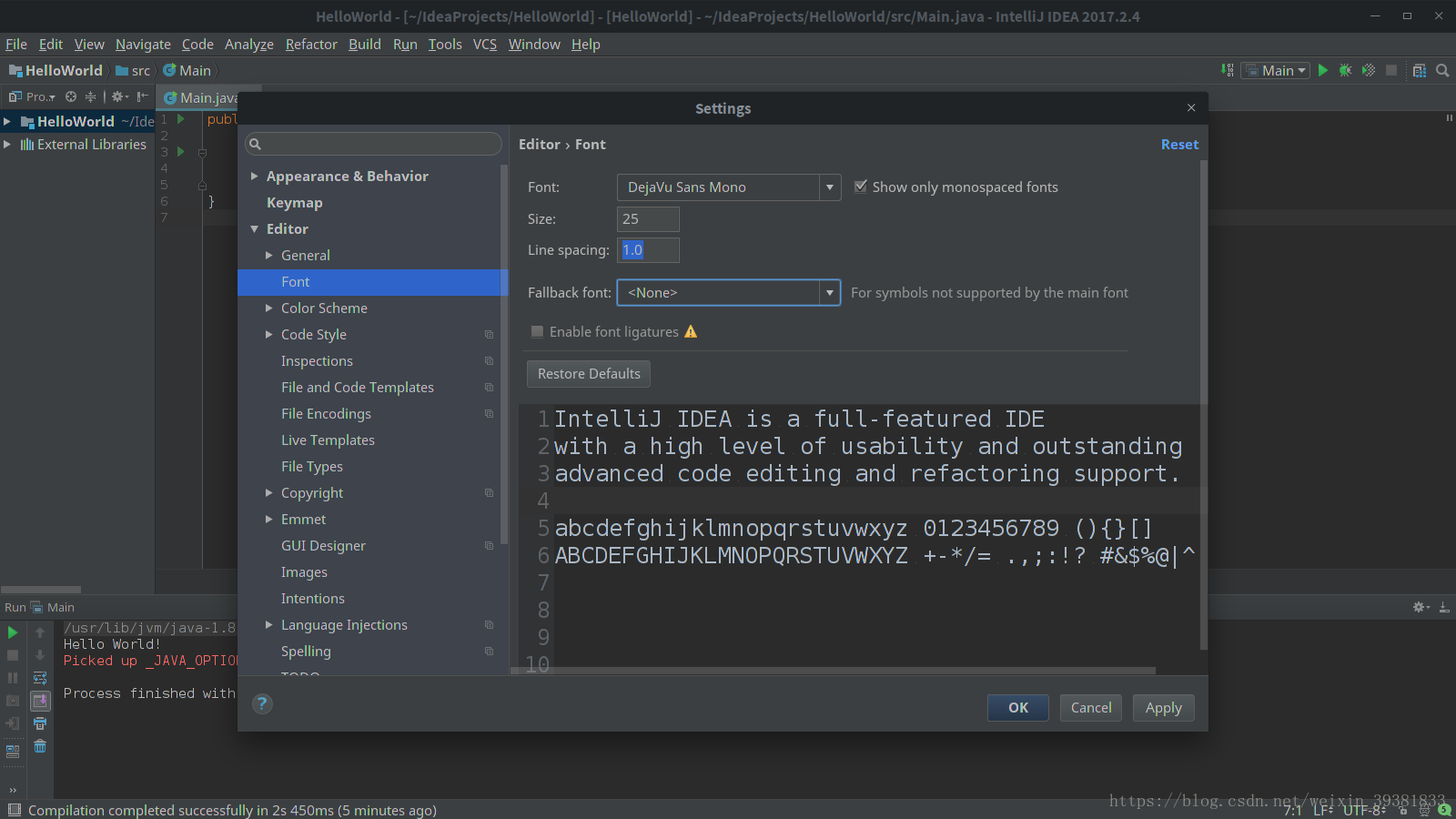
Task: Click font preview horizontal scrollbar
Action: click(833, 672)
